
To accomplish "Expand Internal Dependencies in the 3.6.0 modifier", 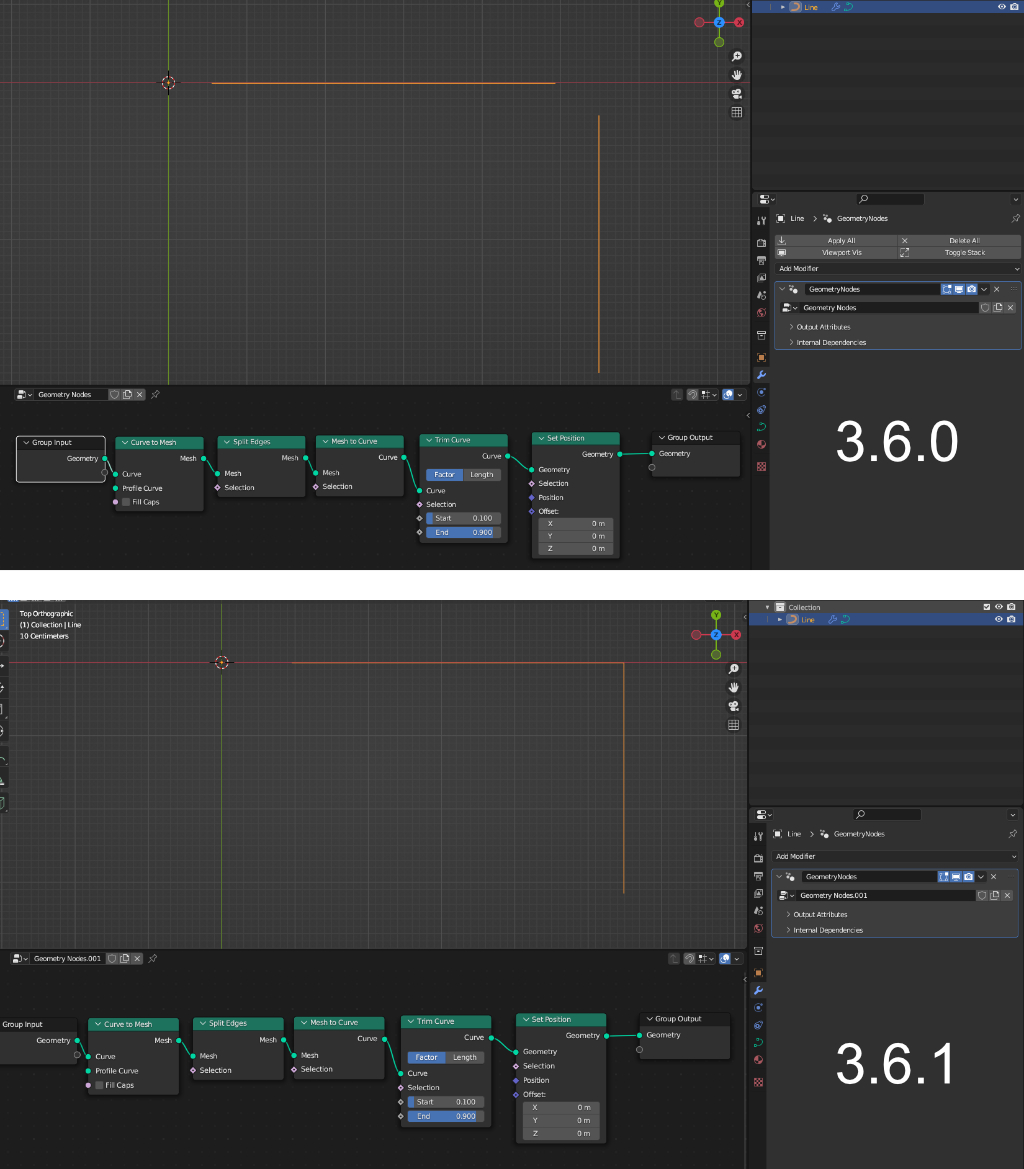I will 827,343.
